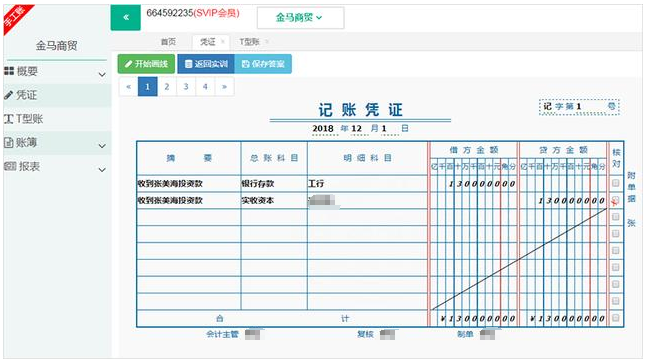Click the 开始画线 button
647x363 pixels.
coord(146,64)
